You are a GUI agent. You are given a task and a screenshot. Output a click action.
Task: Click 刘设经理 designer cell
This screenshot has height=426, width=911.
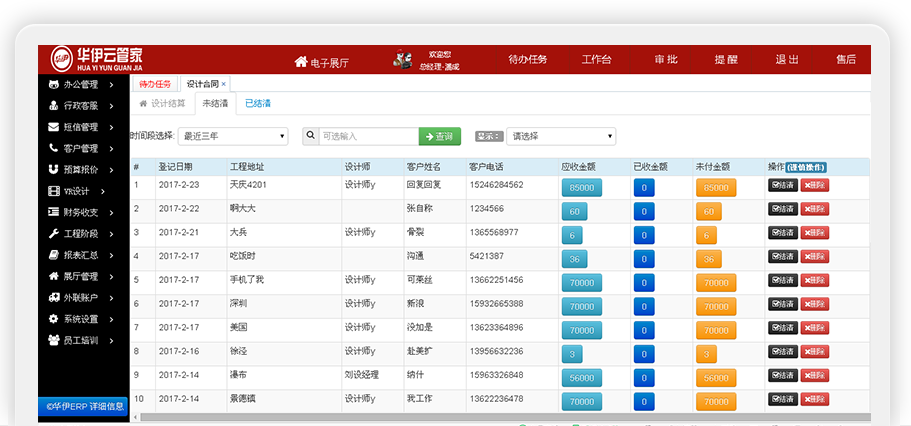tap(361, 375)
